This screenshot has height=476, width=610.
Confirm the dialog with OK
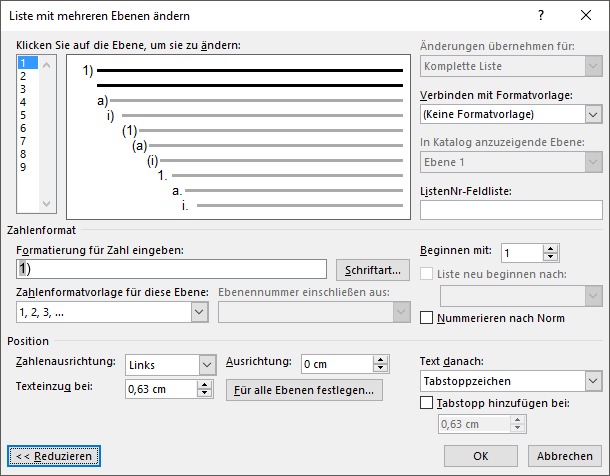click(x=480, y=455)
